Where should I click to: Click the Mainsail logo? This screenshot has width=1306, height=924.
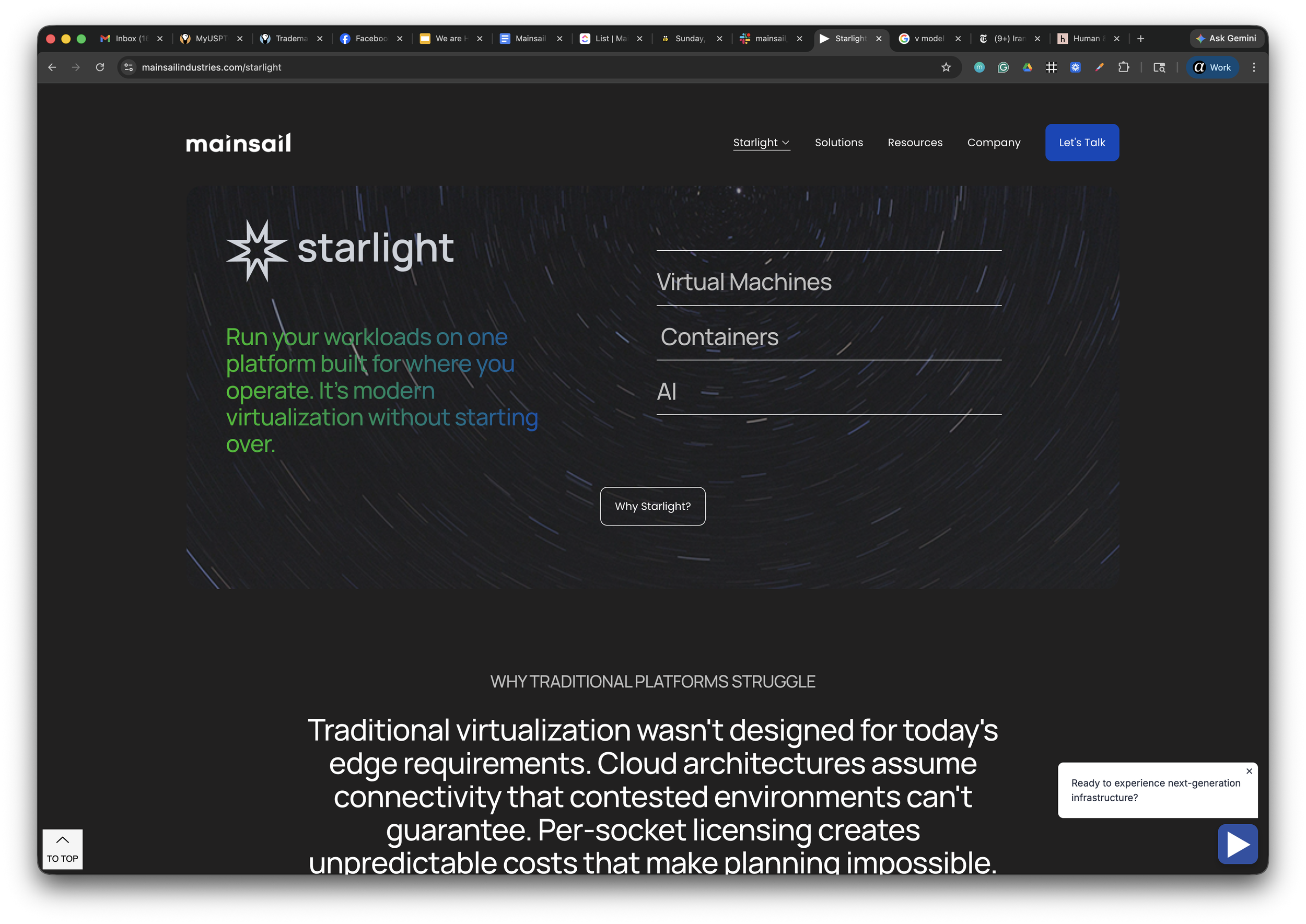tap(238, 143)
